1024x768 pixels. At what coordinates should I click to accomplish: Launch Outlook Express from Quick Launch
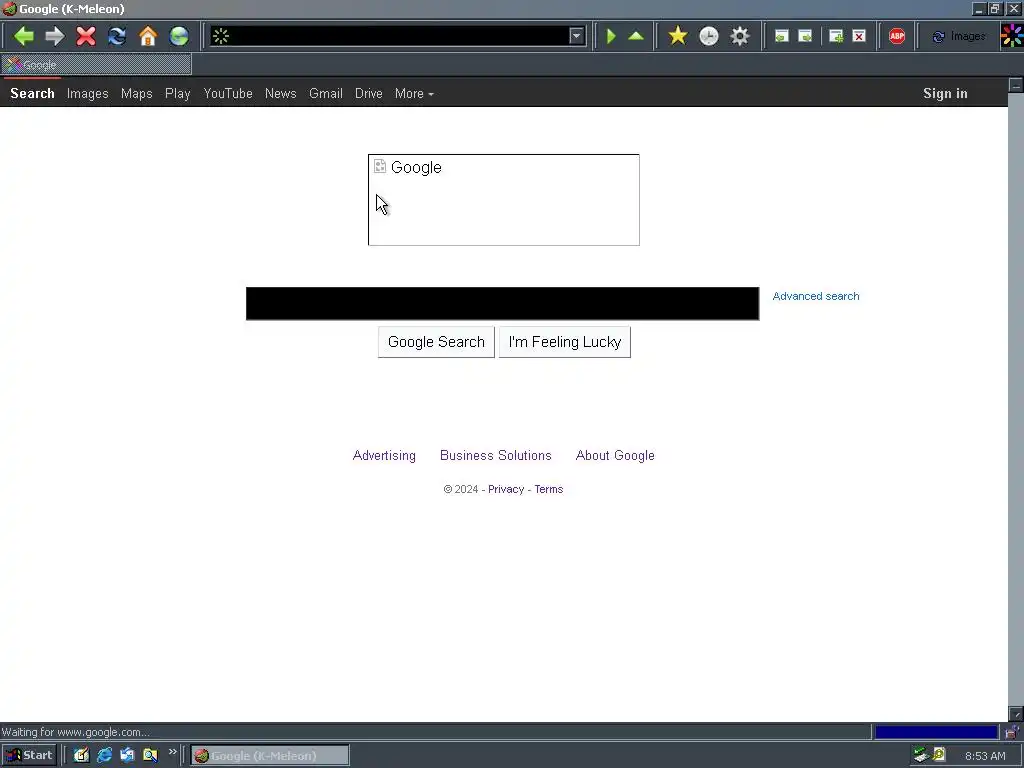pos(127,756)
